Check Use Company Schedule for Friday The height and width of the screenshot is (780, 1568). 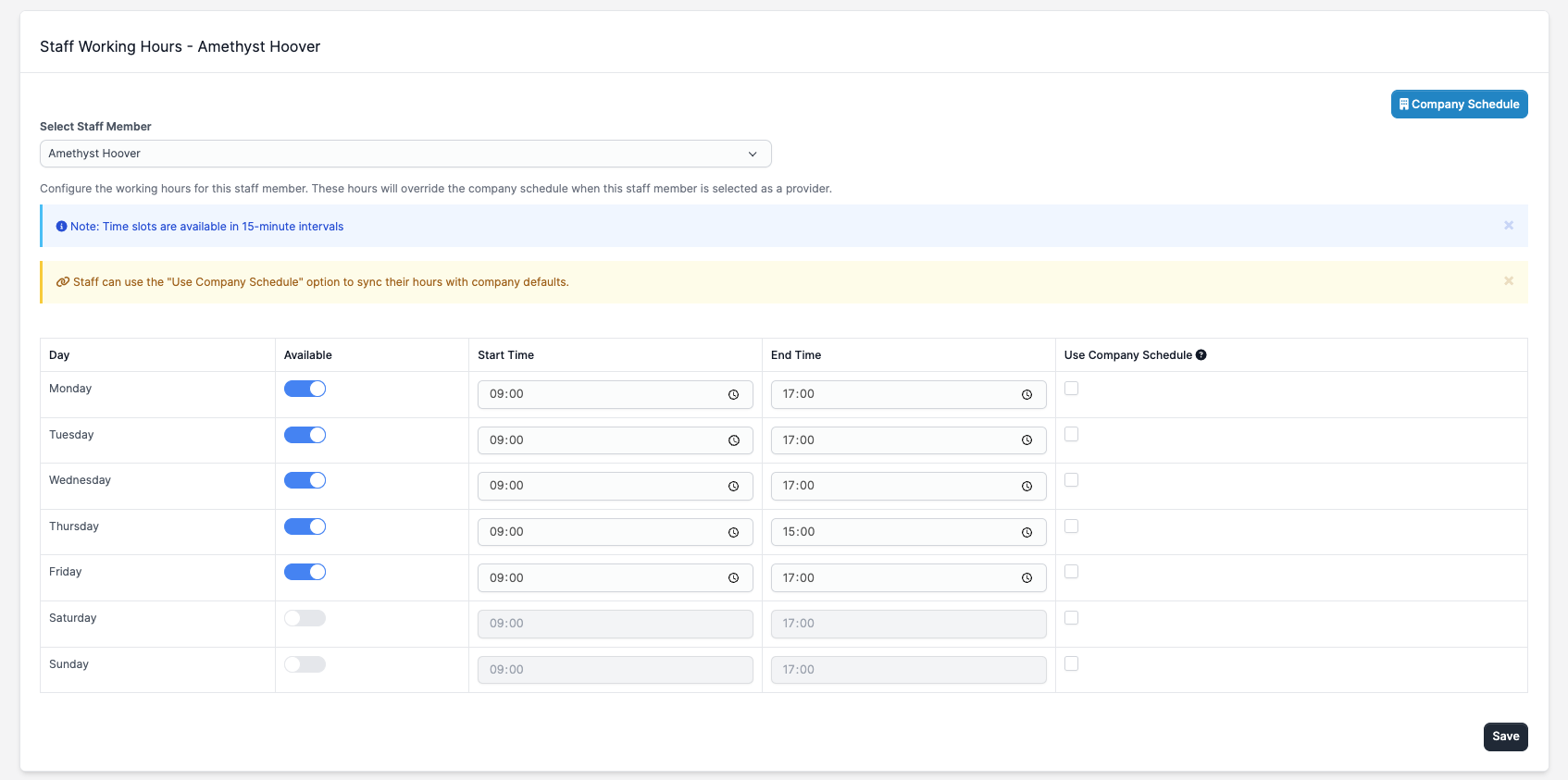(x=1072, y=572)
